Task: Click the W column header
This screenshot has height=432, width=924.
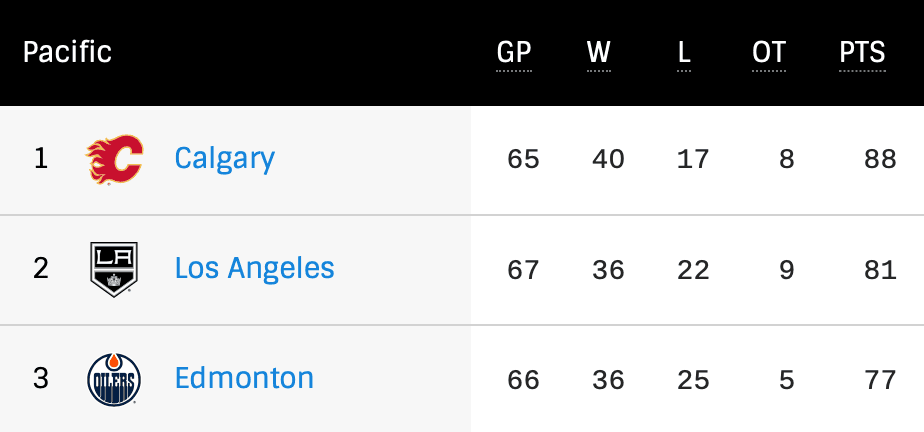Action: 599,53
